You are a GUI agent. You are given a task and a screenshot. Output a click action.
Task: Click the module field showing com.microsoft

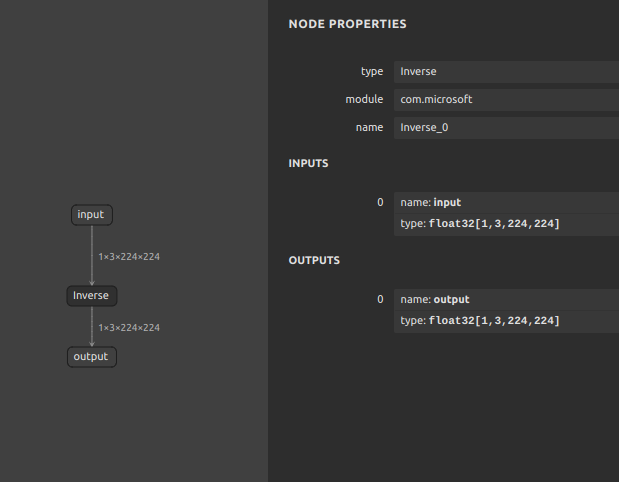pos(506,99)
